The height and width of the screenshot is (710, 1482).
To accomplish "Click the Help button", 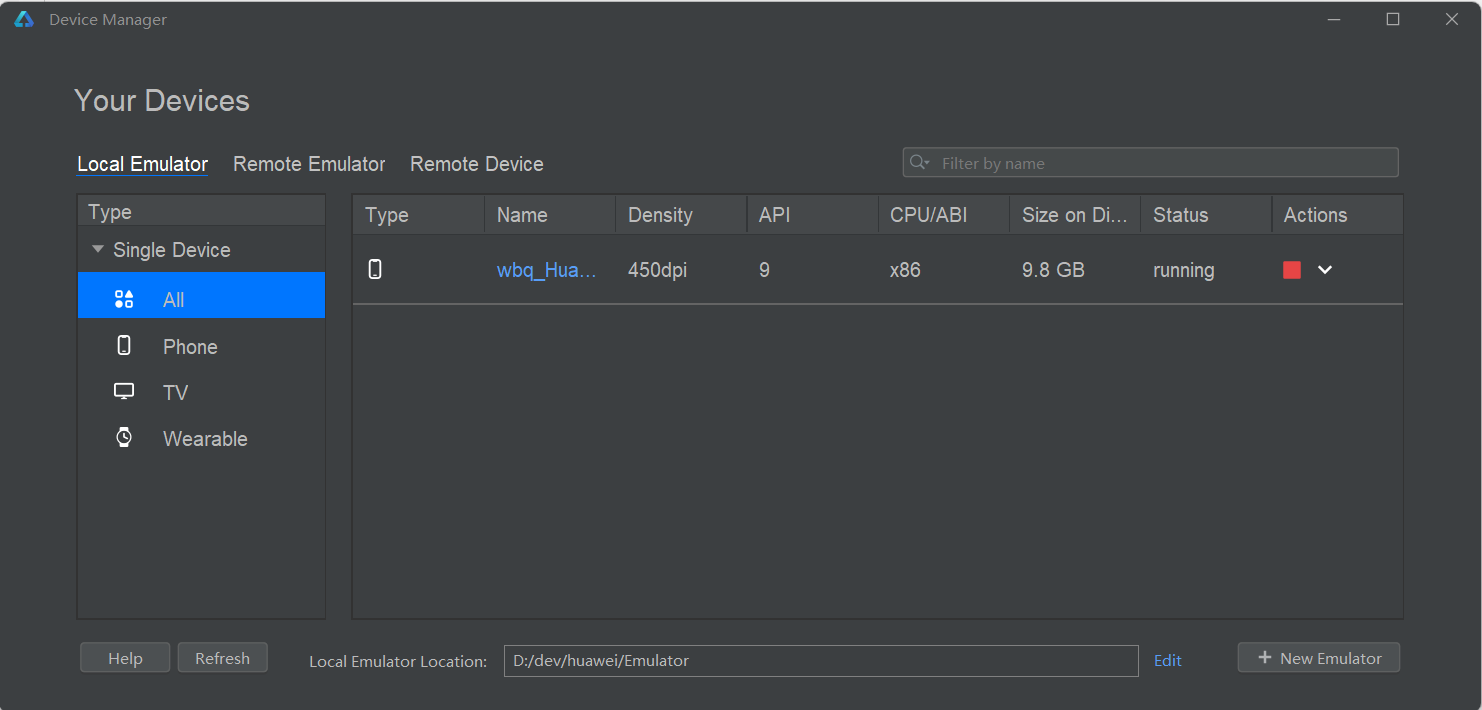I will coord(125,658).
